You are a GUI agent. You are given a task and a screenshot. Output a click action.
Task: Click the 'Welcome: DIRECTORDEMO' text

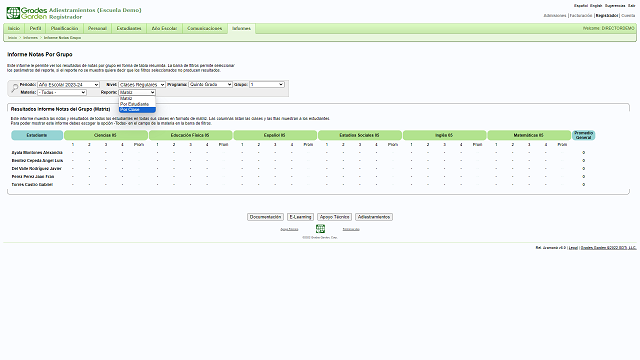click(609, 29)
